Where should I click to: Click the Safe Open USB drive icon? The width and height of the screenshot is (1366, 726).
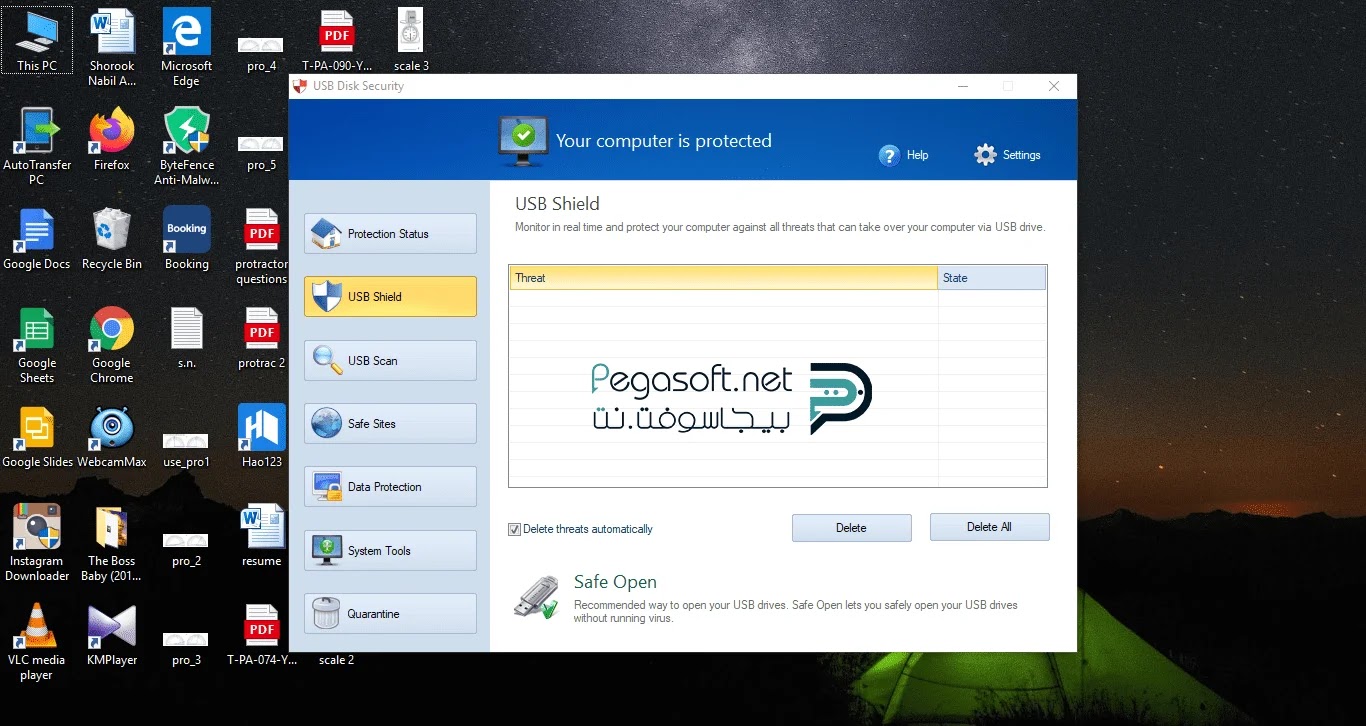(537, 597)
